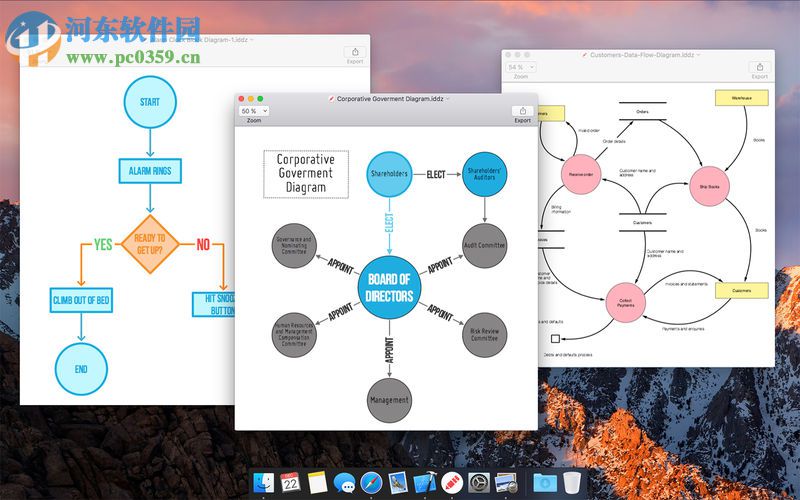Screen dimensions: 800x500
Task: Click the vertical blue ELECT label
Action: pos(389,223)
